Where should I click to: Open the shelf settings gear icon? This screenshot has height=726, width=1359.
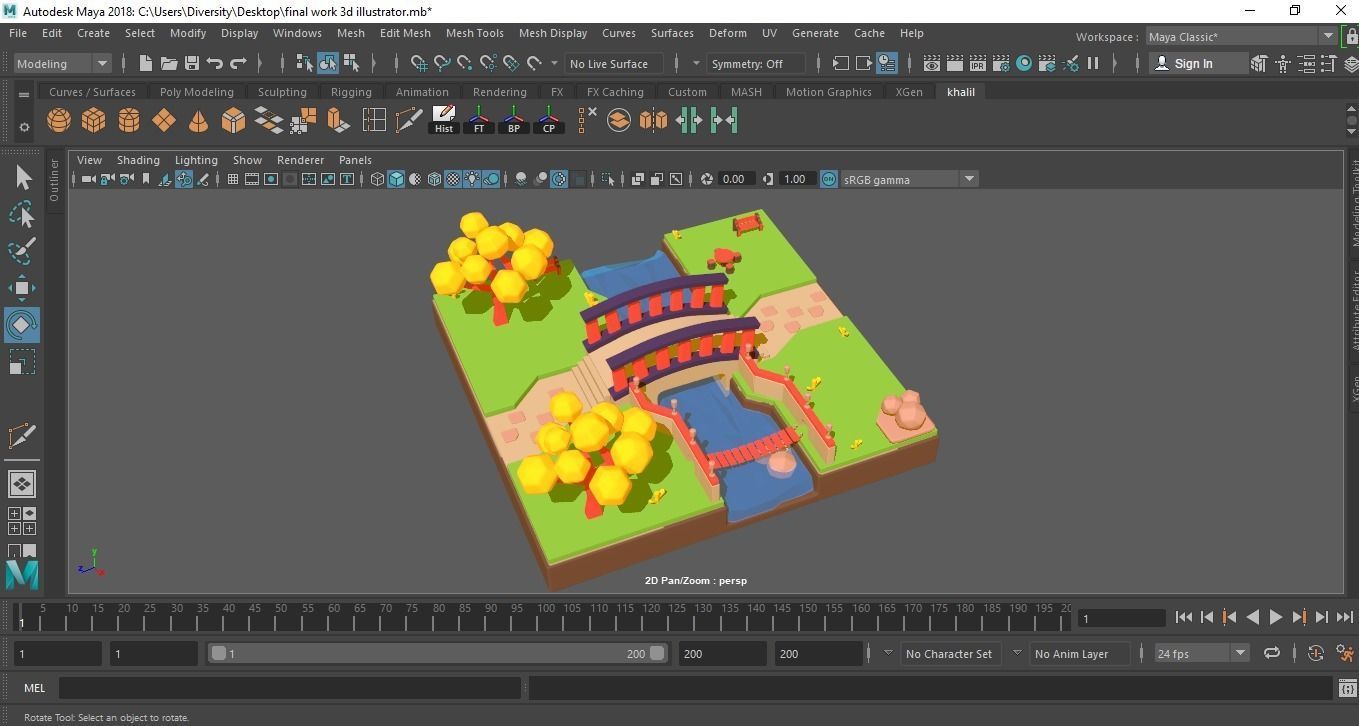(24, 127)
